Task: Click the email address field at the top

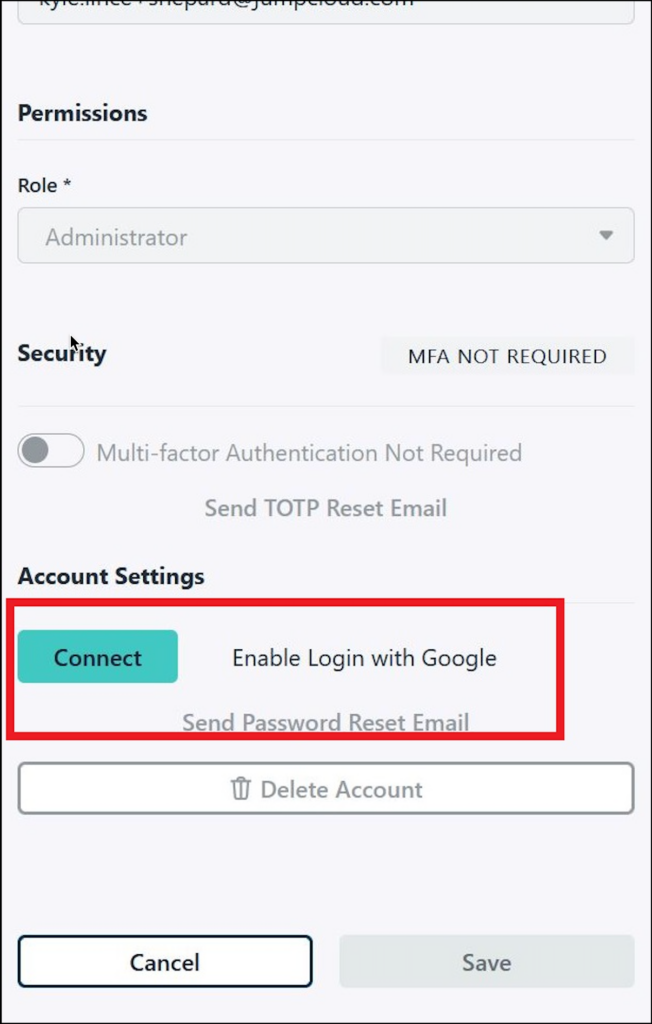Action: point(325,8)
